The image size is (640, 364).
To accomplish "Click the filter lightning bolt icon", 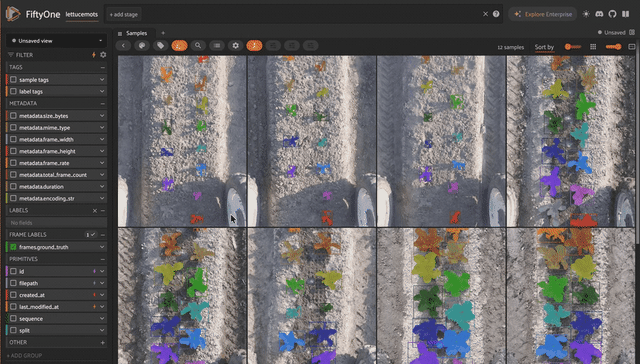I will click(93, 55).
